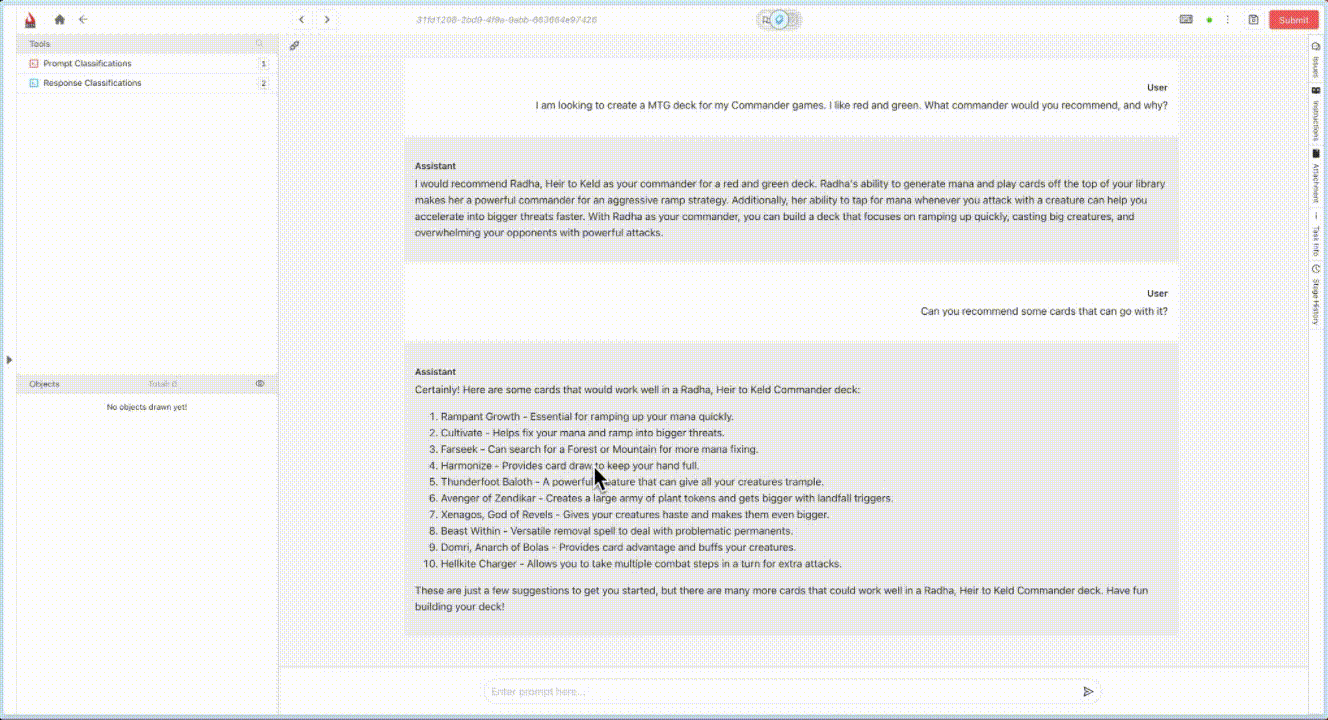Go to previous item with left chevron
The width and height of the screenshot is (1328, 720).
[302, 19]
